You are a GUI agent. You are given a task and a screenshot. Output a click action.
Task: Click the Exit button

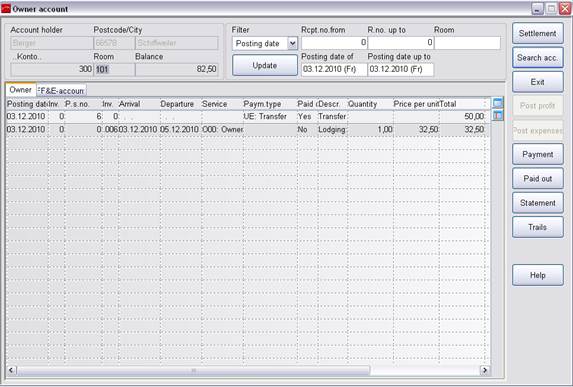click(538, 82)
